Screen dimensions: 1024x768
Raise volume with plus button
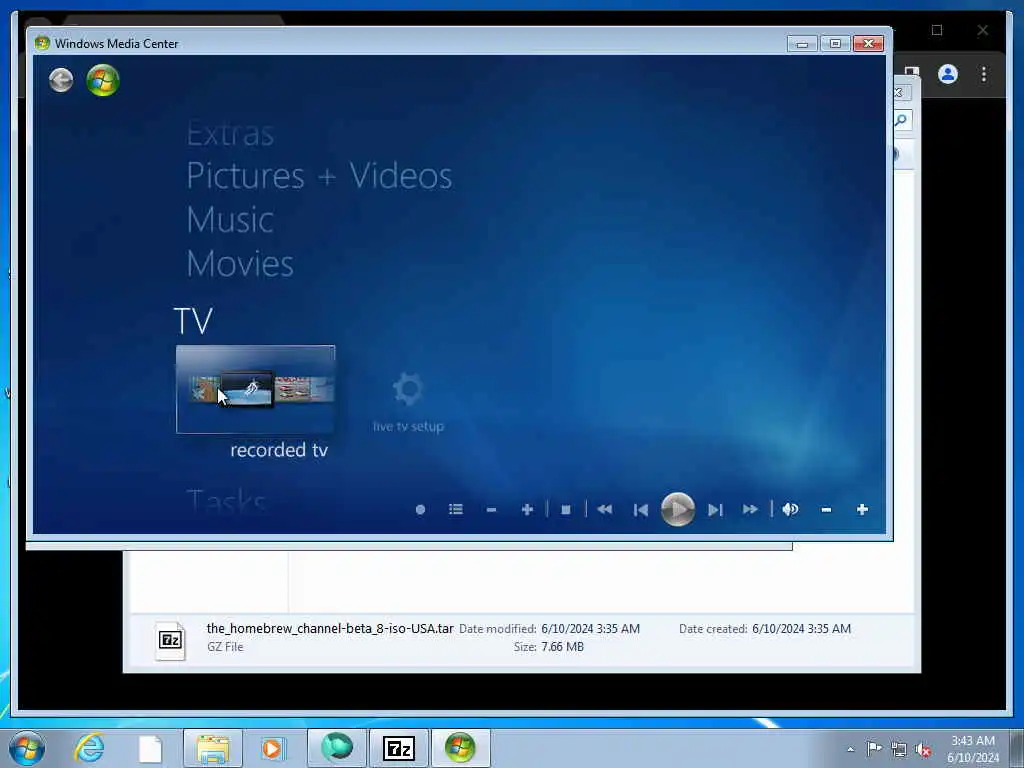coord(862,509)
